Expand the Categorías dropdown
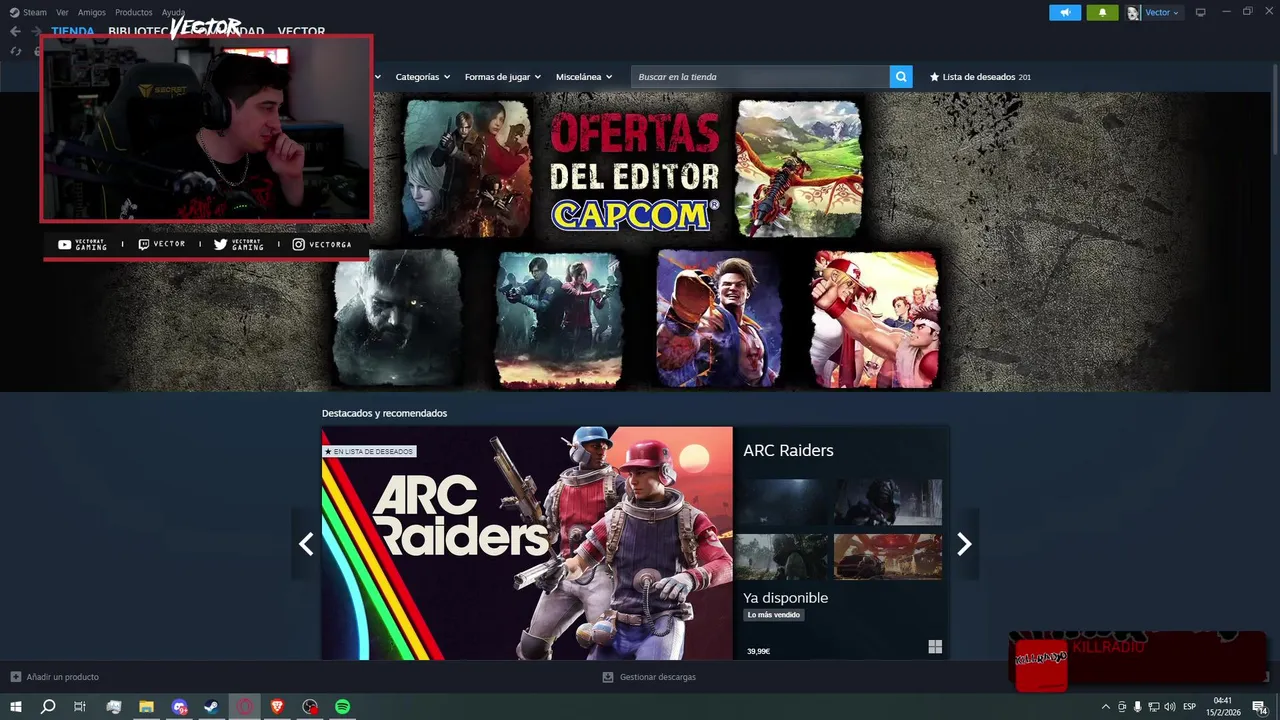 422,77
